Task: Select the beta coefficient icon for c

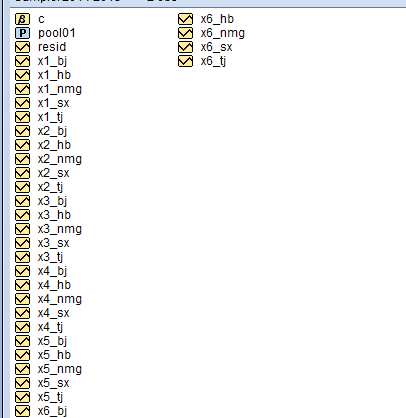Action: pos(22,19)
